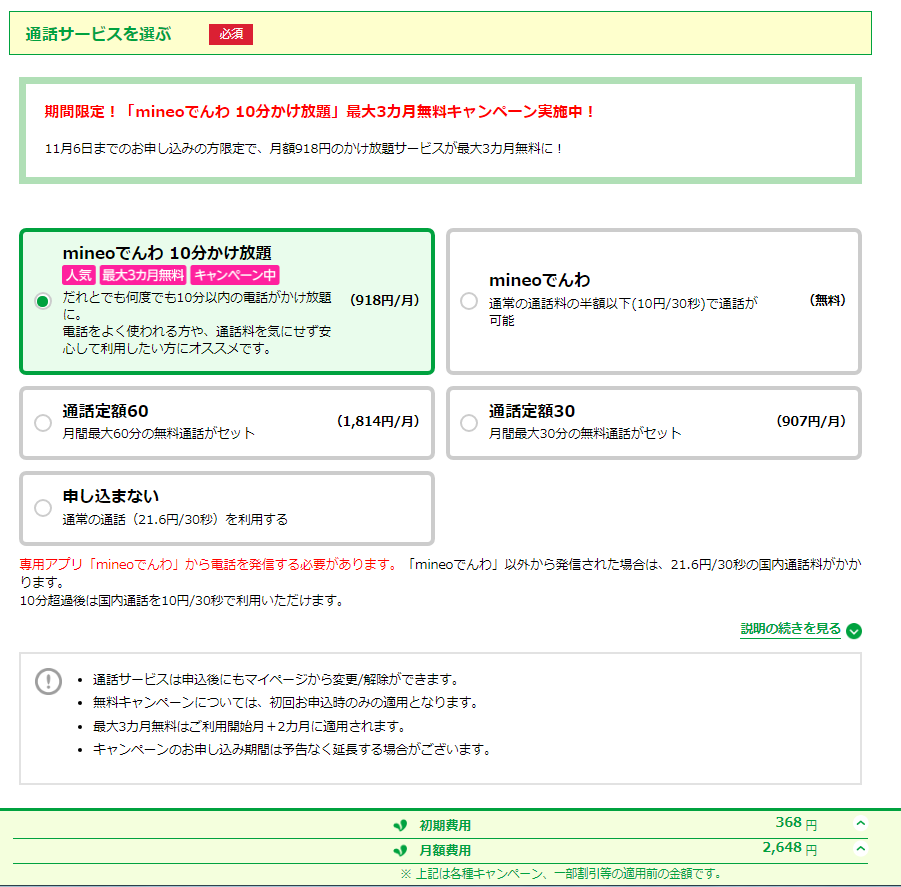
Task: Select the 通話定額60 radio button
Action: (43, 423)
